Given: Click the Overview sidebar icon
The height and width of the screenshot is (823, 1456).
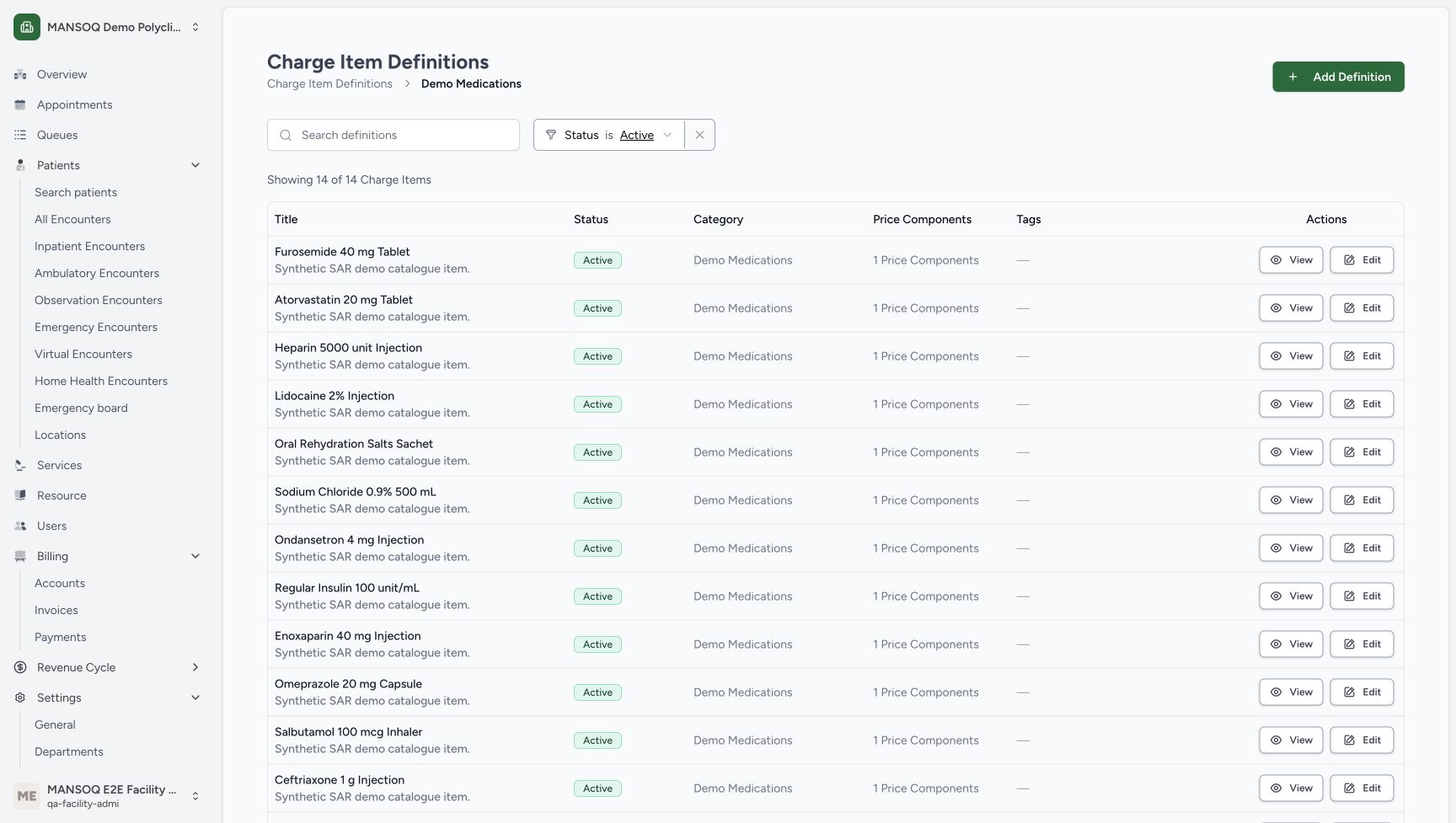Looking at the screenshot, I should coord(20,74).
